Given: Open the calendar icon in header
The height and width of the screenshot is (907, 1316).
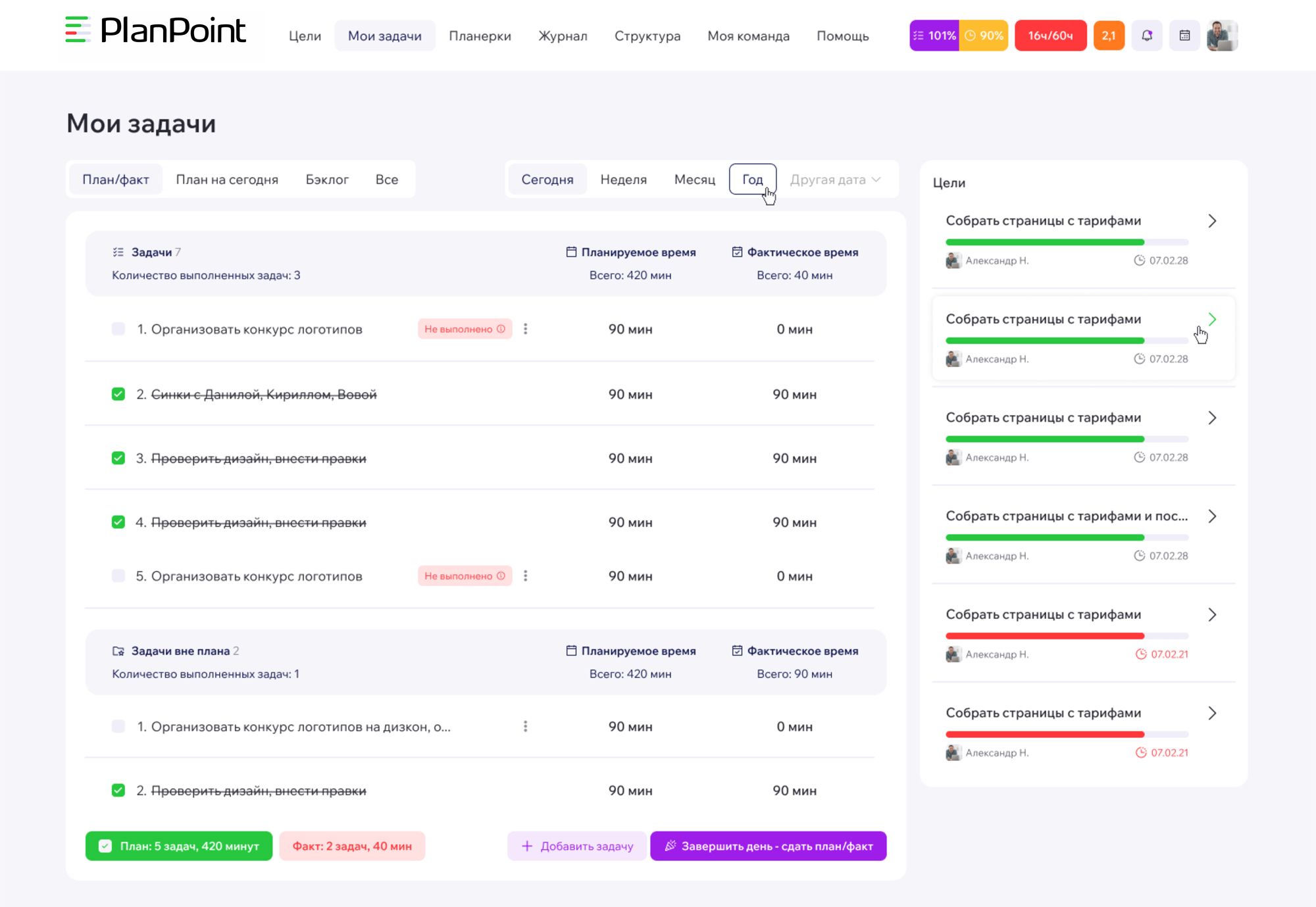Looking at the screenshot, I should tap(1184, 36).
